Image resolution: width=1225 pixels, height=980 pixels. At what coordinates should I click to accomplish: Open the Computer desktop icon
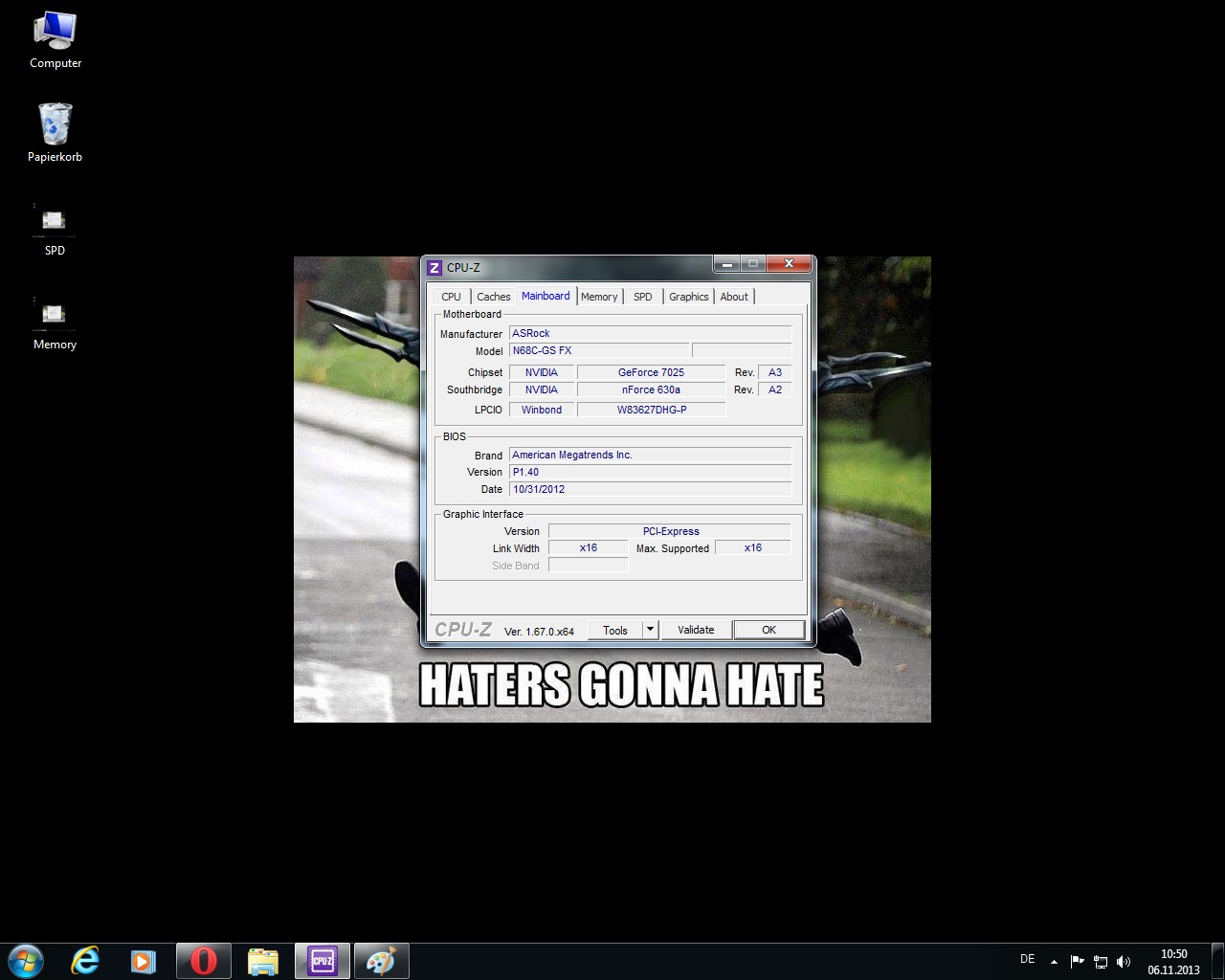point(55,40)
